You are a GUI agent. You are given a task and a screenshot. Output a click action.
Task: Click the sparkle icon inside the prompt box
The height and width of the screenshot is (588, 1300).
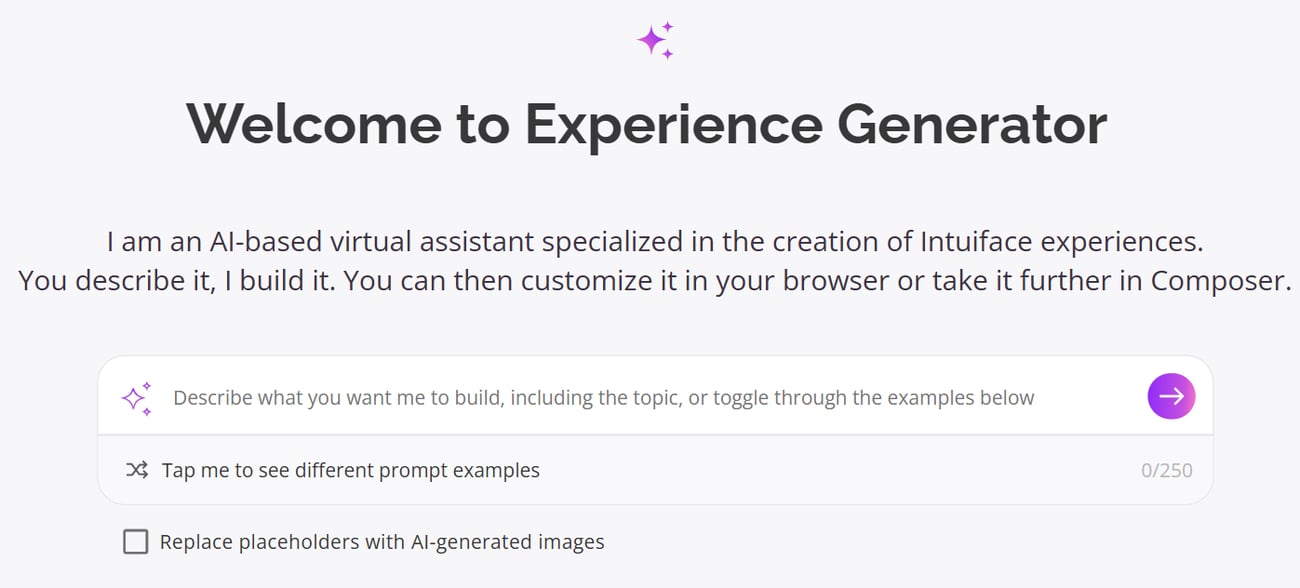point(136,397)
